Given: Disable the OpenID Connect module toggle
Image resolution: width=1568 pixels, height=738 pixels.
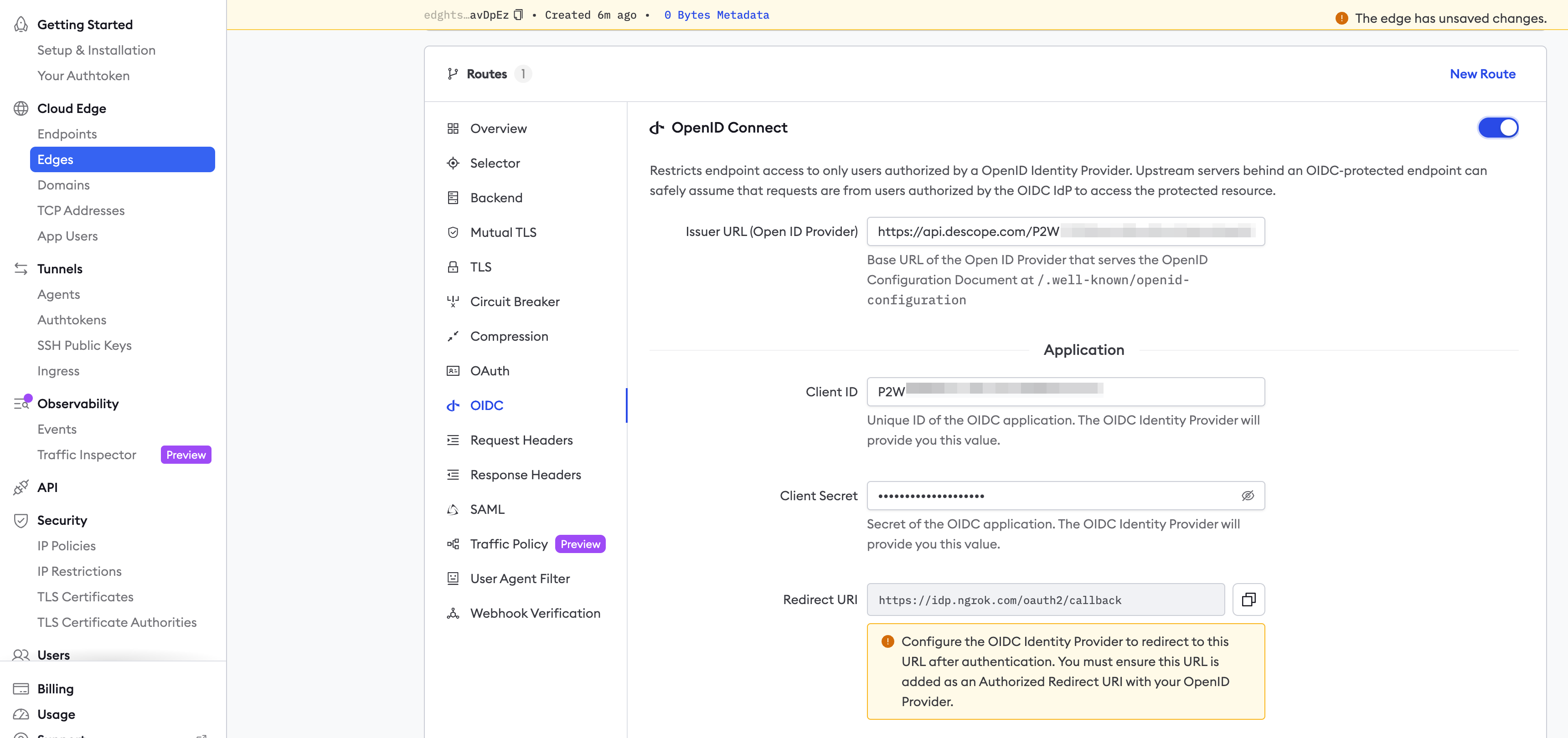Looking at the screenshot, I should coord(1498,127).
